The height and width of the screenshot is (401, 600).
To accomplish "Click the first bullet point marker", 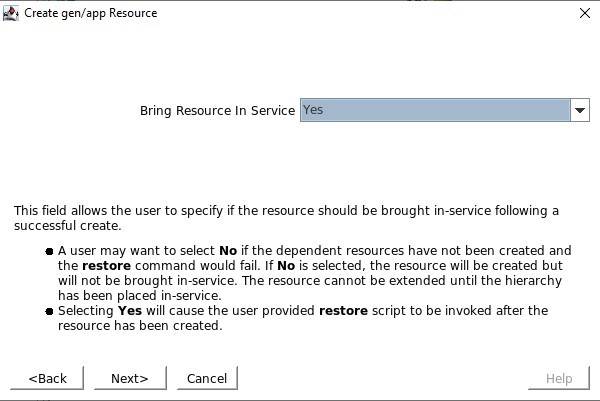I will coord(49,251).
